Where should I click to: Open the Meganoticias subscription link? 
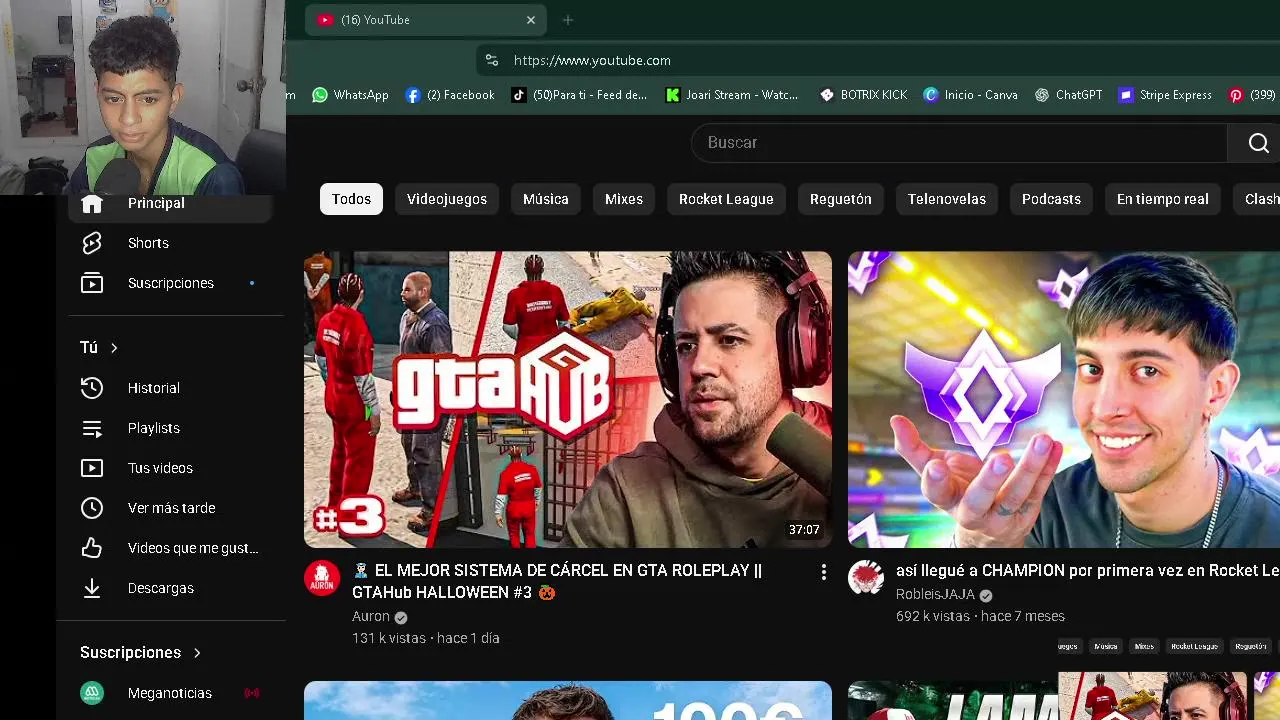pos(170,693)
